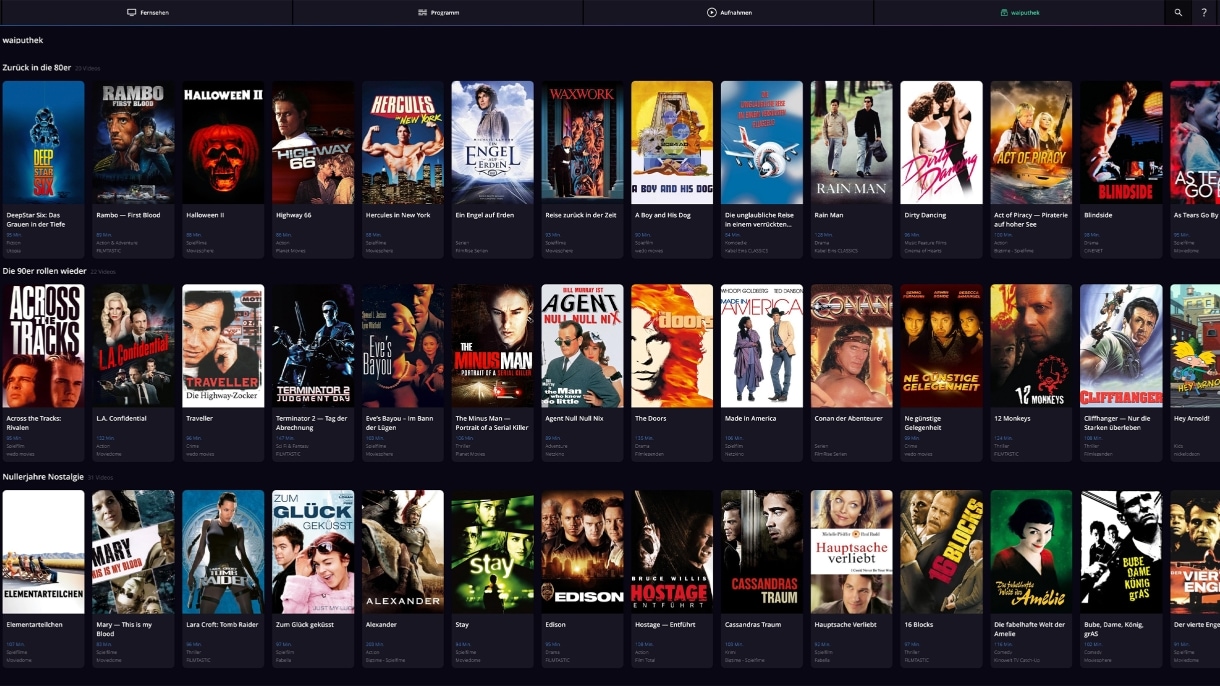This screenshot has height=686, width=1220.
Task: Open the "Die 90er rollen wieder" heading
Action: pos(44,271)
